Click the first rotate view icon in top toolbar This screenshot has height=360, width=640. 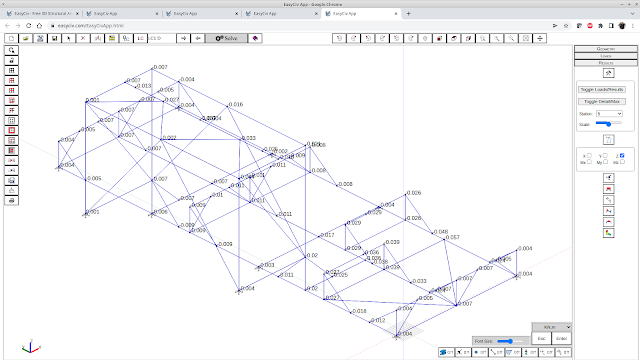(x=339, y=38)
